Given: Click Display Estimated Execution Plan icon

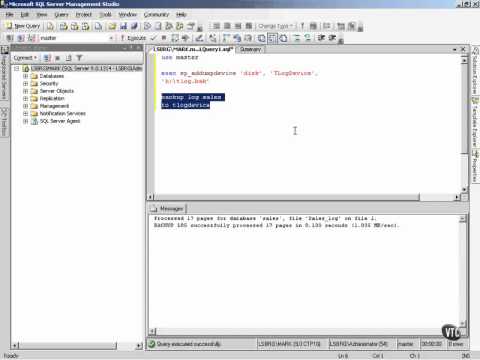Looking at the screenshot, I should (x=175, y=38).
